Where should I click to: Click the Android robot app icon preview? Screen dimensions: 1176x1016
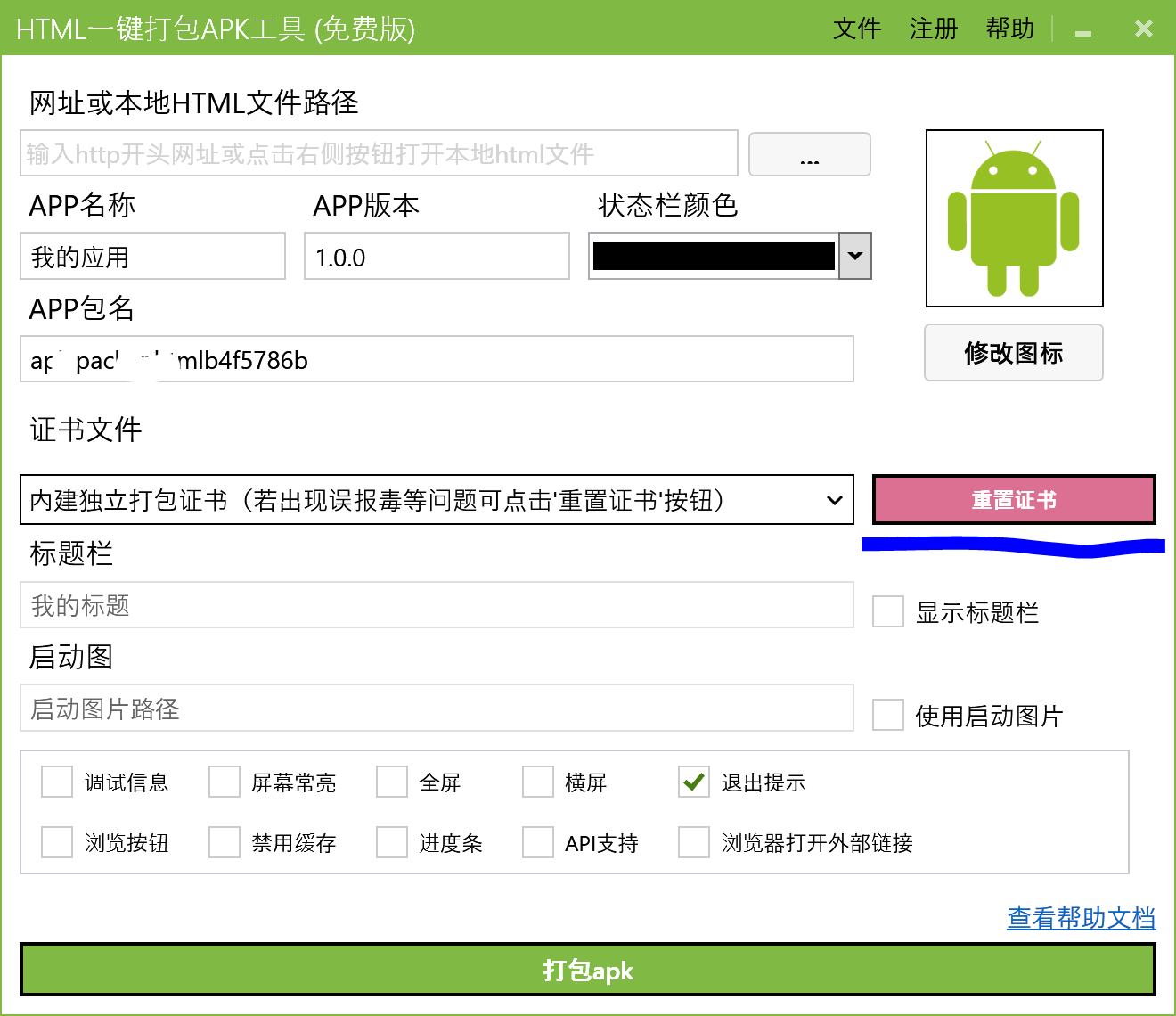(1014, 218)
